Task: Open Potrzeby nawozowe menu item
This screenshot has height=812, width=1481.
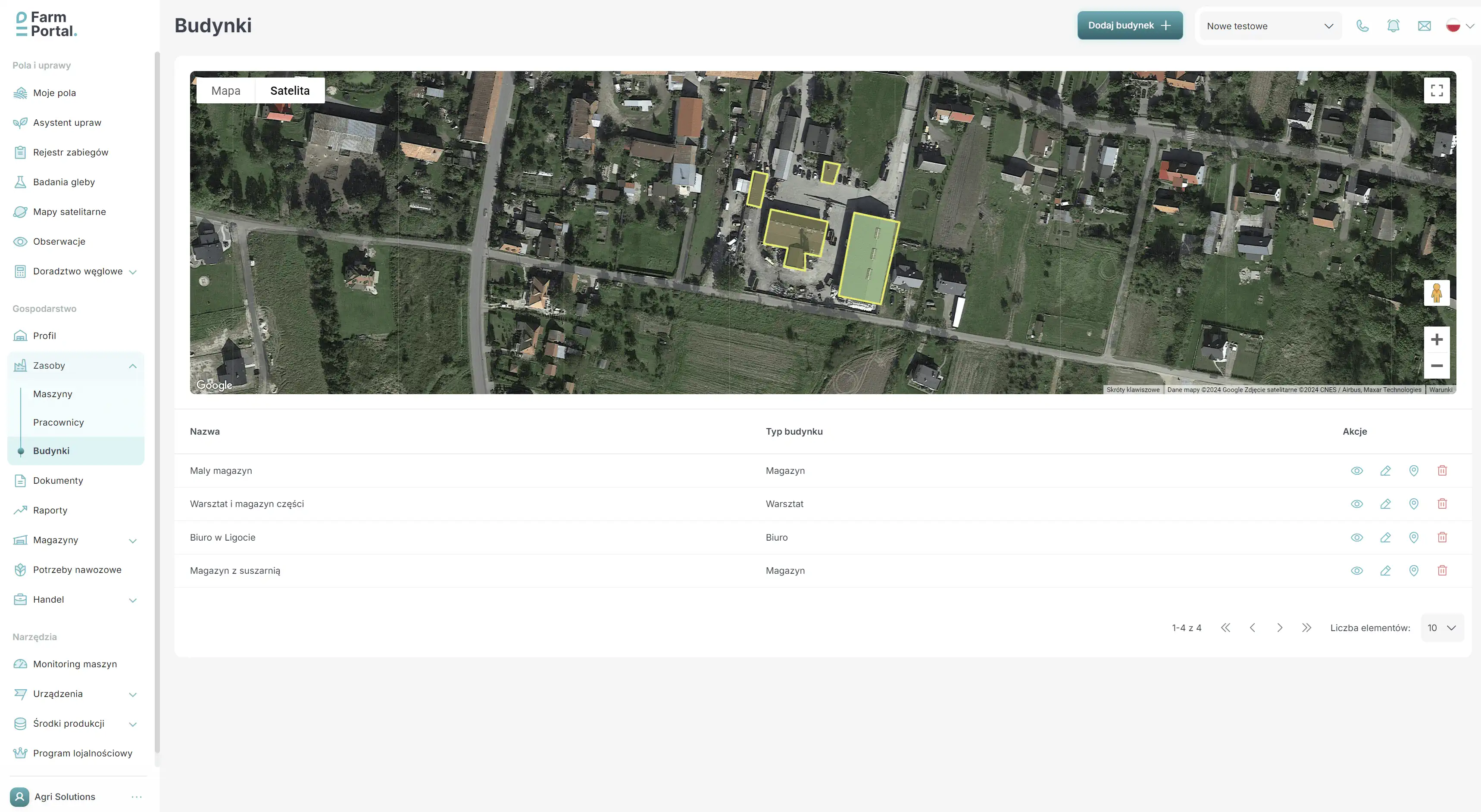Action: pos(76,570)
